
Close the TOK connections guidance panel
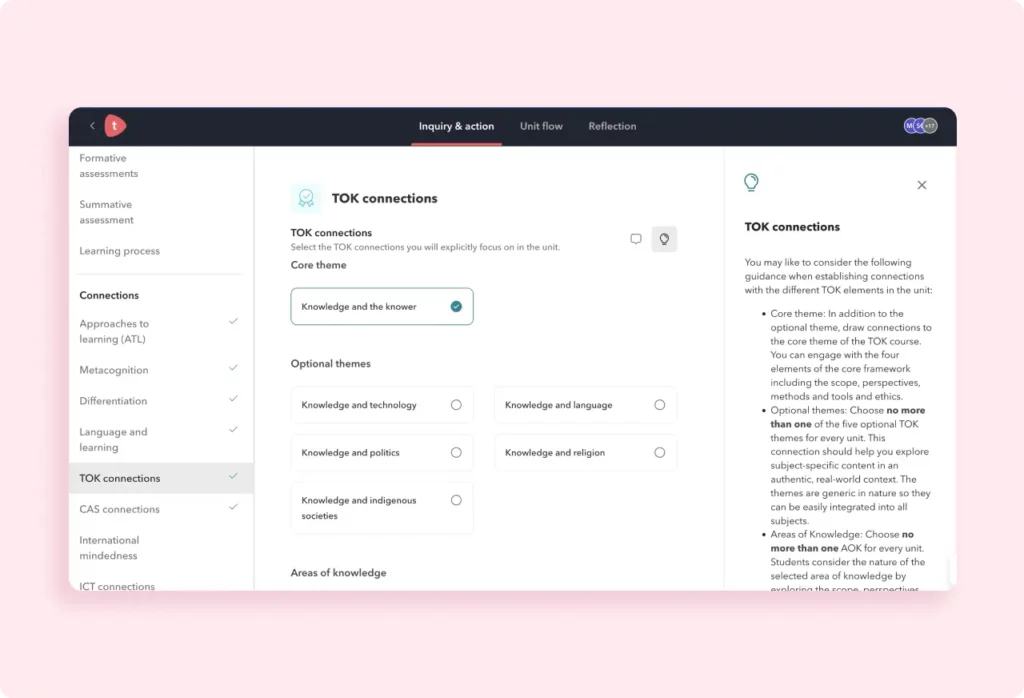click(x=921, y=185)
